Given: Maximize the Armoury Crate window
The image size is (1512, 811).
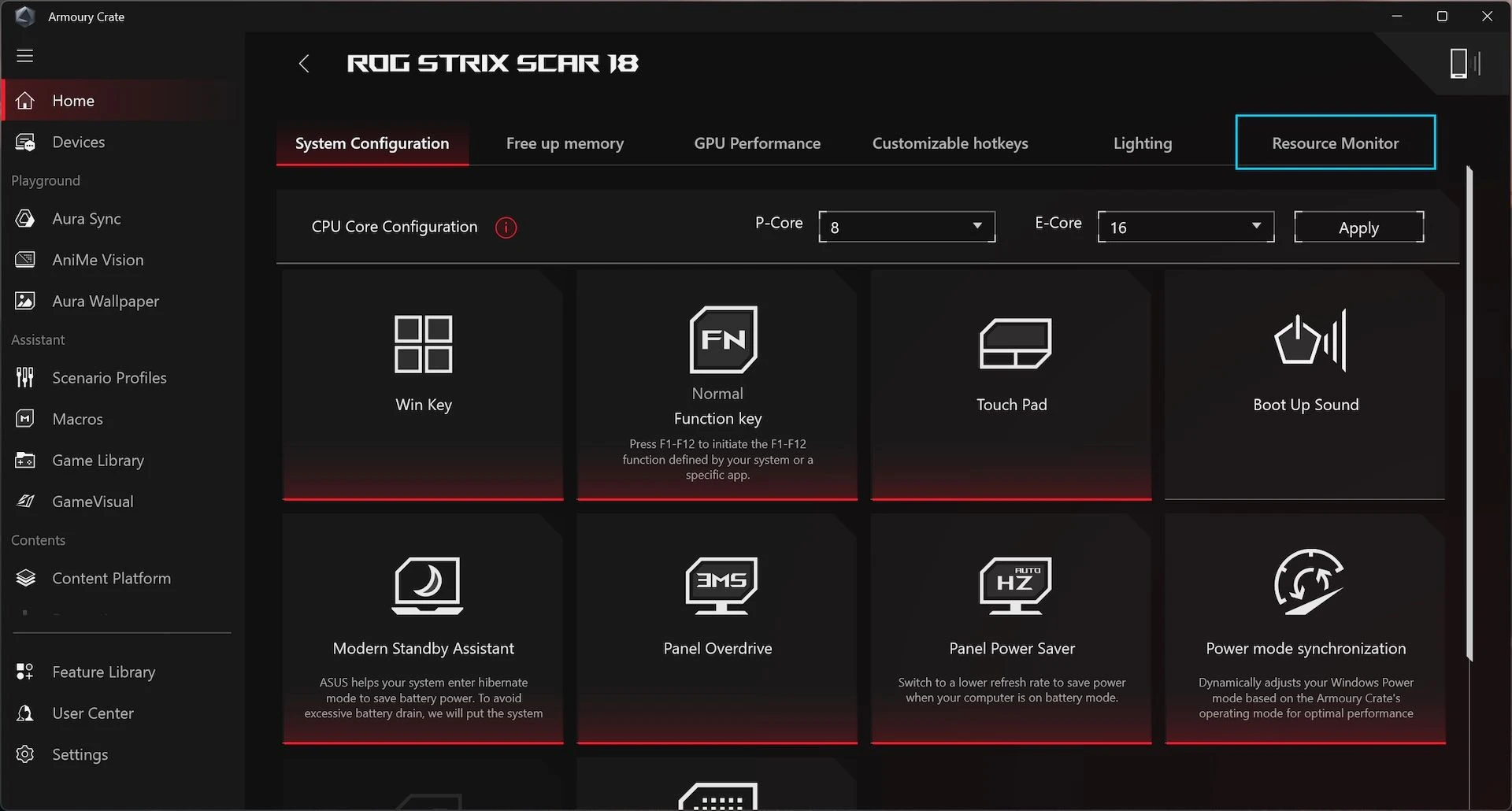Looking at the screenshot, I should point(1442,17).
